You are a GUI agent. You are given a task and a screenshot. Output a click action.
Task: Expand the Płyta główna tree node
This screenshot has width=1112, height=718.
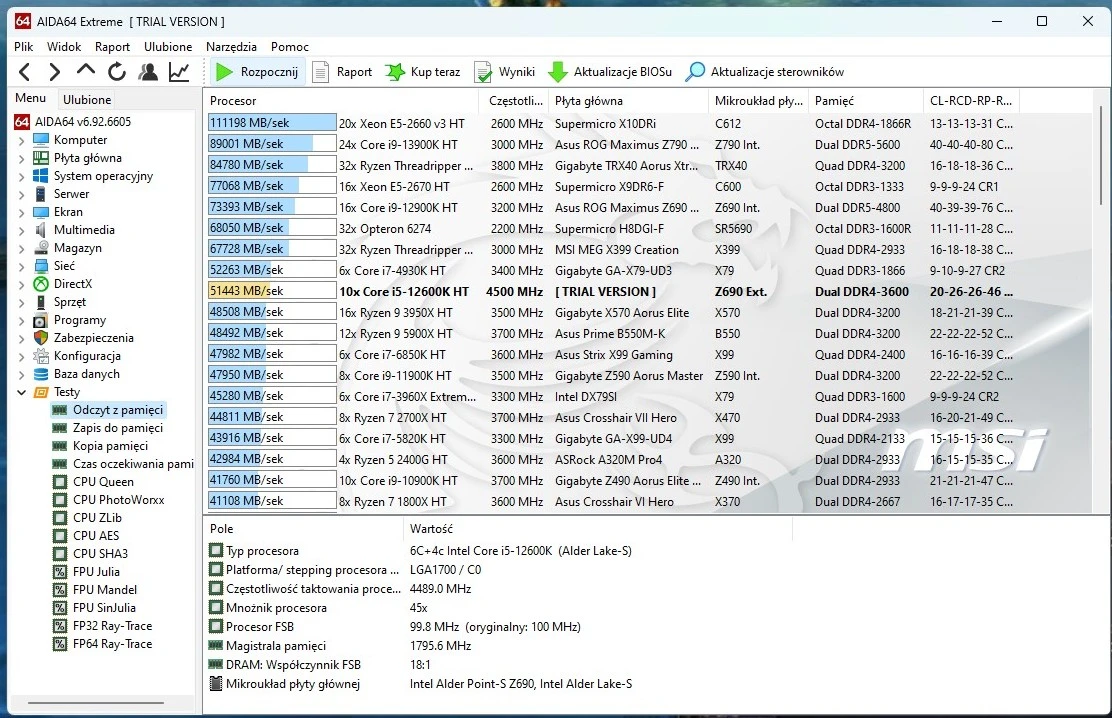point(22,158)
